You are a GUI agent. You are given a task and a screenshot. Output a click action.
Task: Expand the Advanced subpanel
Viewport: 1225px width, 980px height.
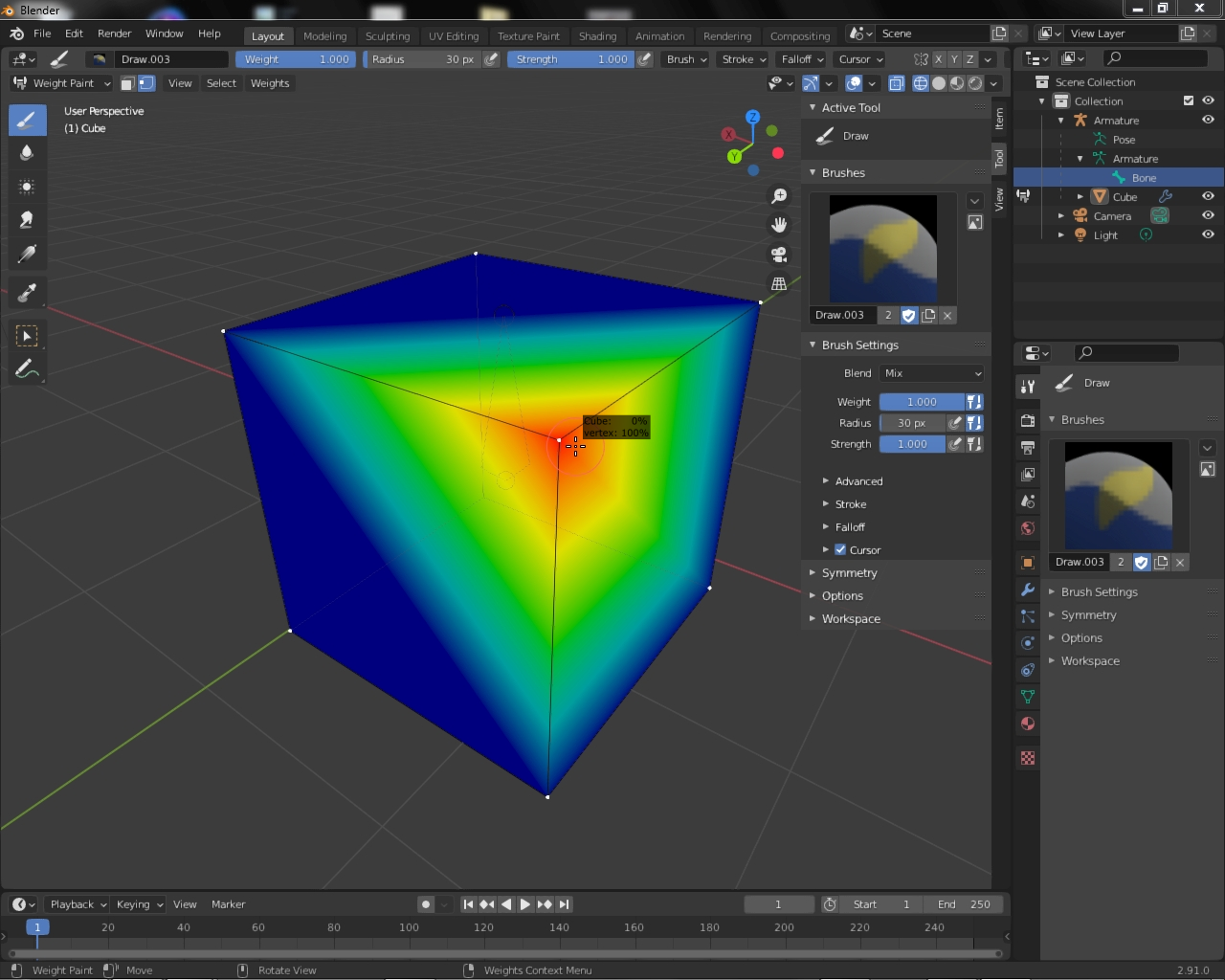(x=858, y=481)
